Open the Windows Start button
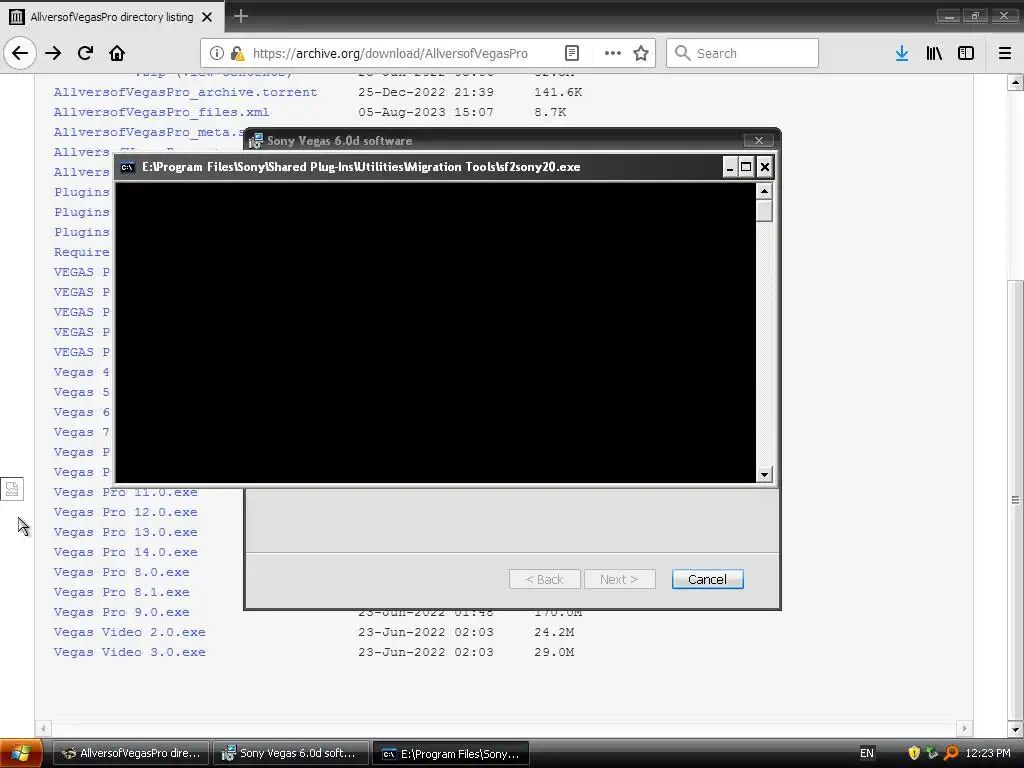 (21, 753)
